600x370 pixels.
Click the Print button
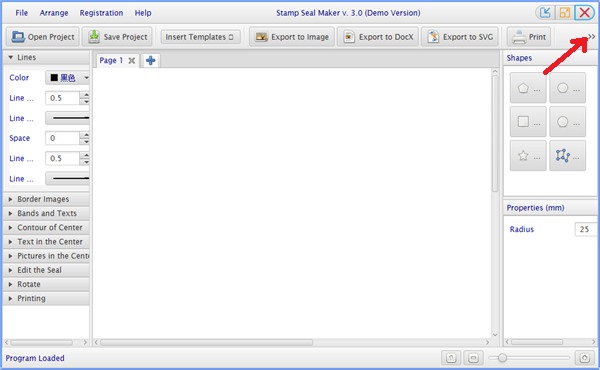tap(529, 37)
